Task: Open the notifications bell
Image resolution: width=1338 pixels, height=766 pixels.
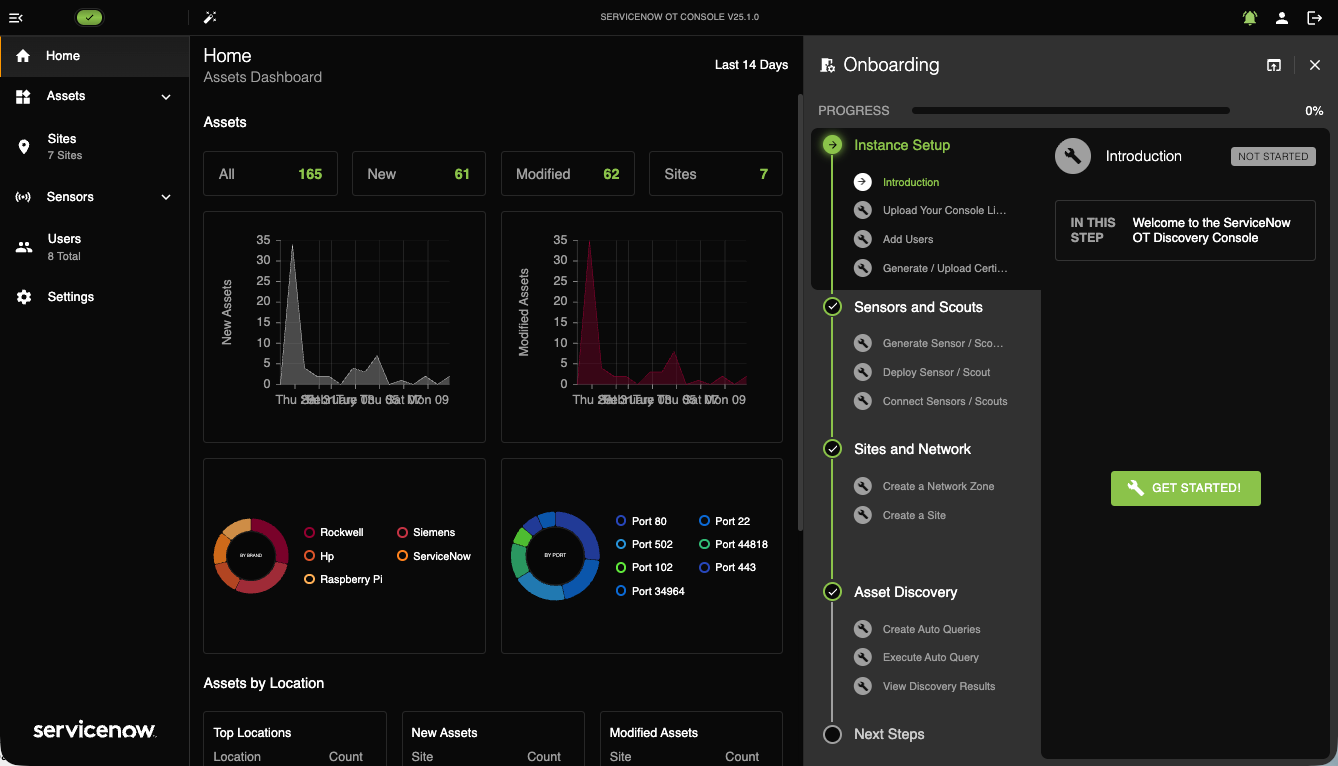Action: click(1250, 18)
